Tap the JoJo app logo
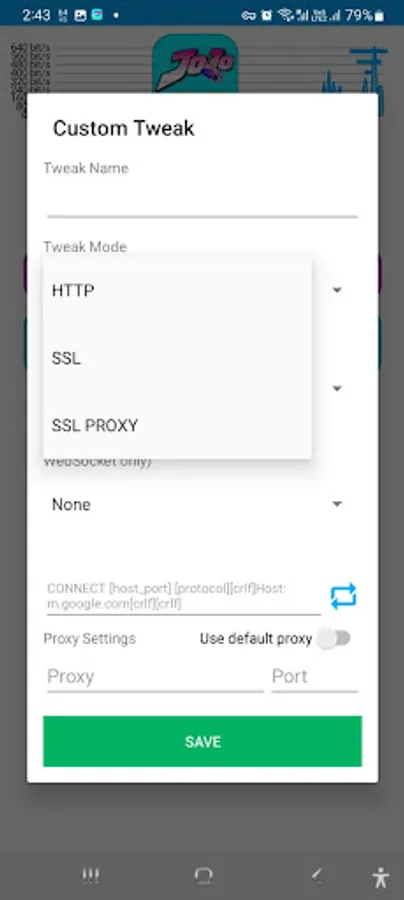Viewport: 404px width, 900px height. tap(195, 63)
